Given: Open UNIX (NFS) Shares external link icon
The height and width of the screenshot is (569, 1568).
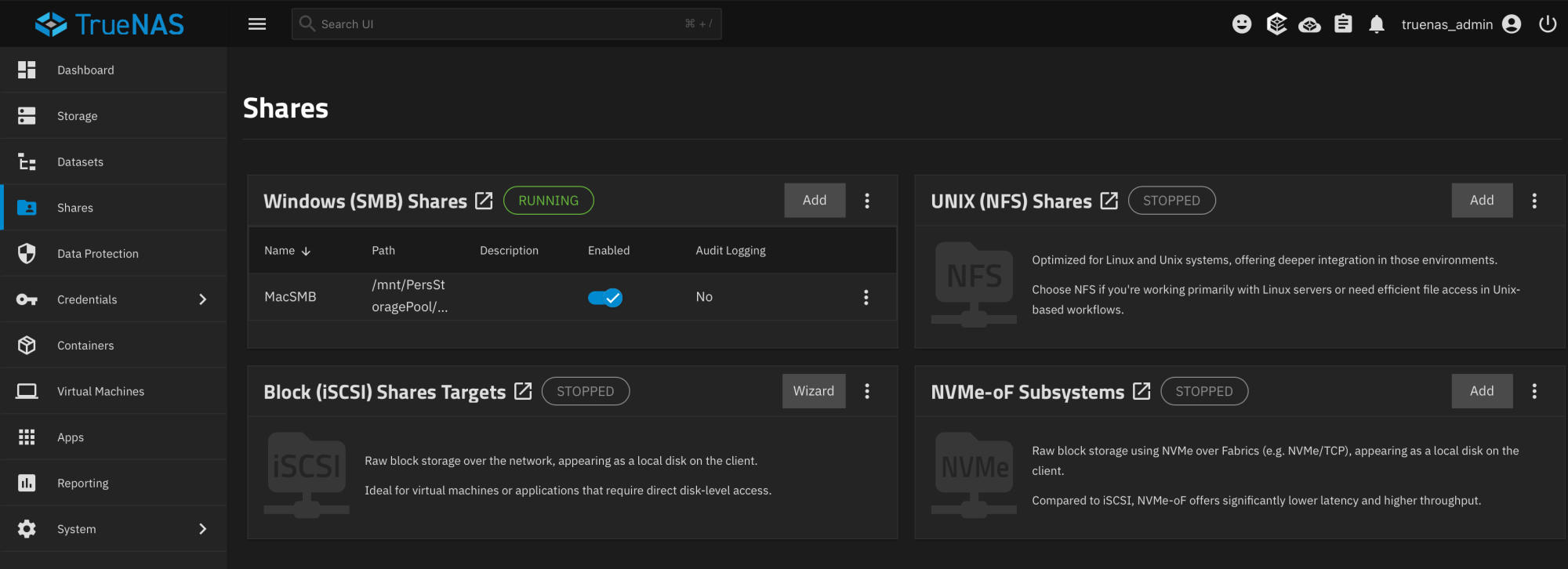Looking at the screenshot, I should 1109,201.
